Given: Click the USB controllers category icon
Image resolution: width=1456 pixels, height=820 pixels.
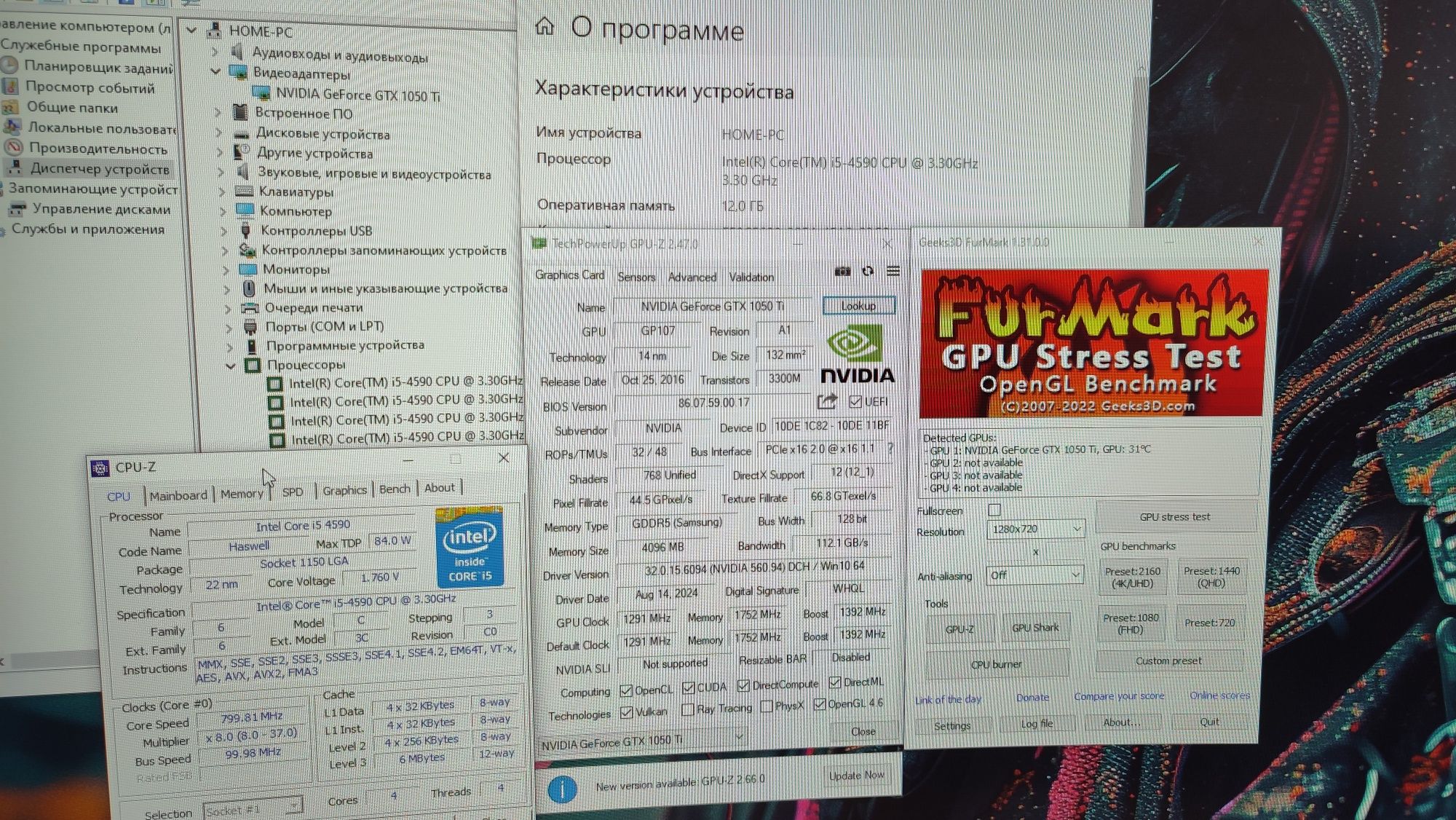Looking at the screenshot, I should pyautogui.click(x=246, y=230).
